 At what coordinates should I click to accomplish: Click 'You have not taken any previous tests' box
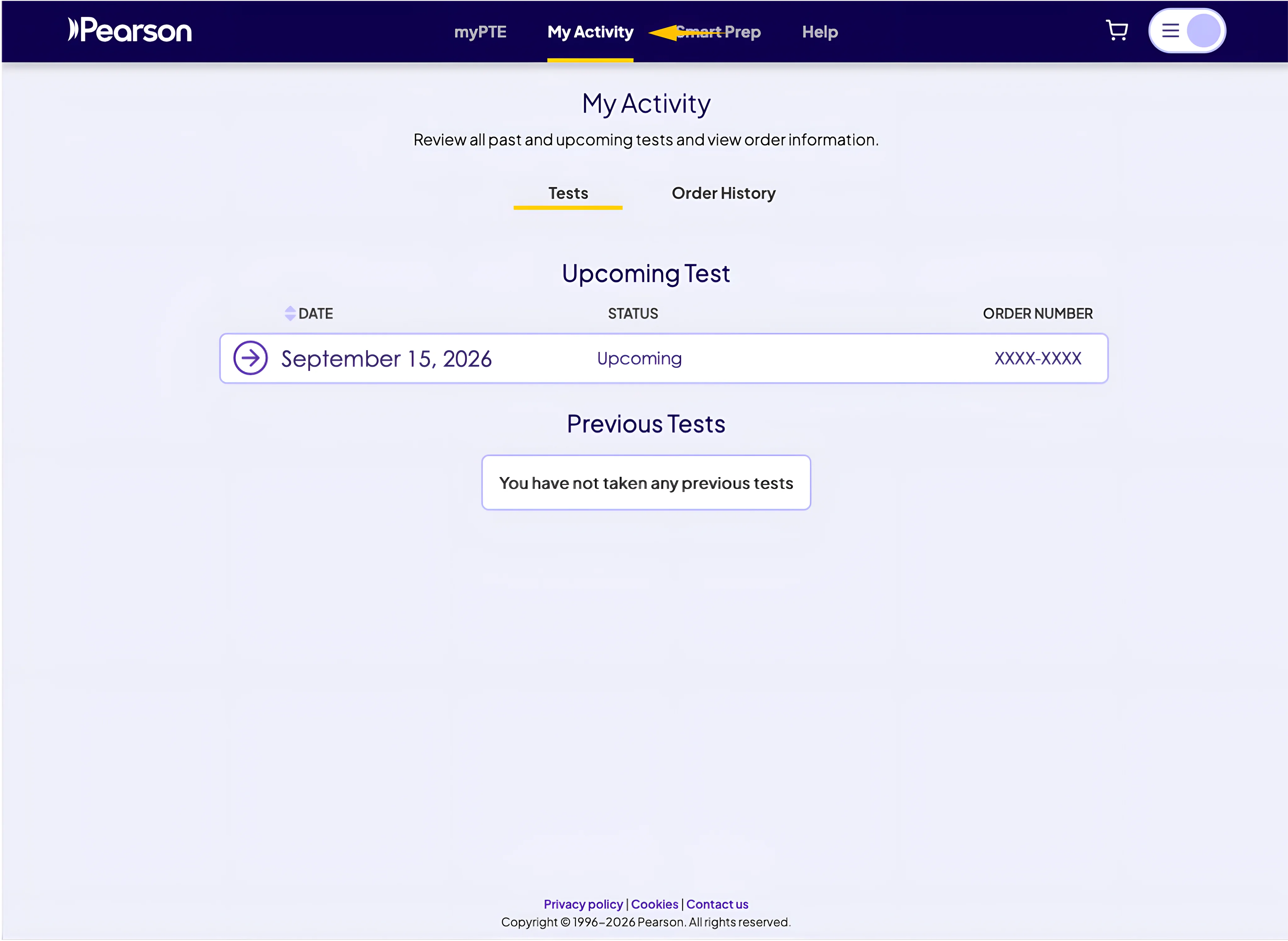click(x=646, y=483)
